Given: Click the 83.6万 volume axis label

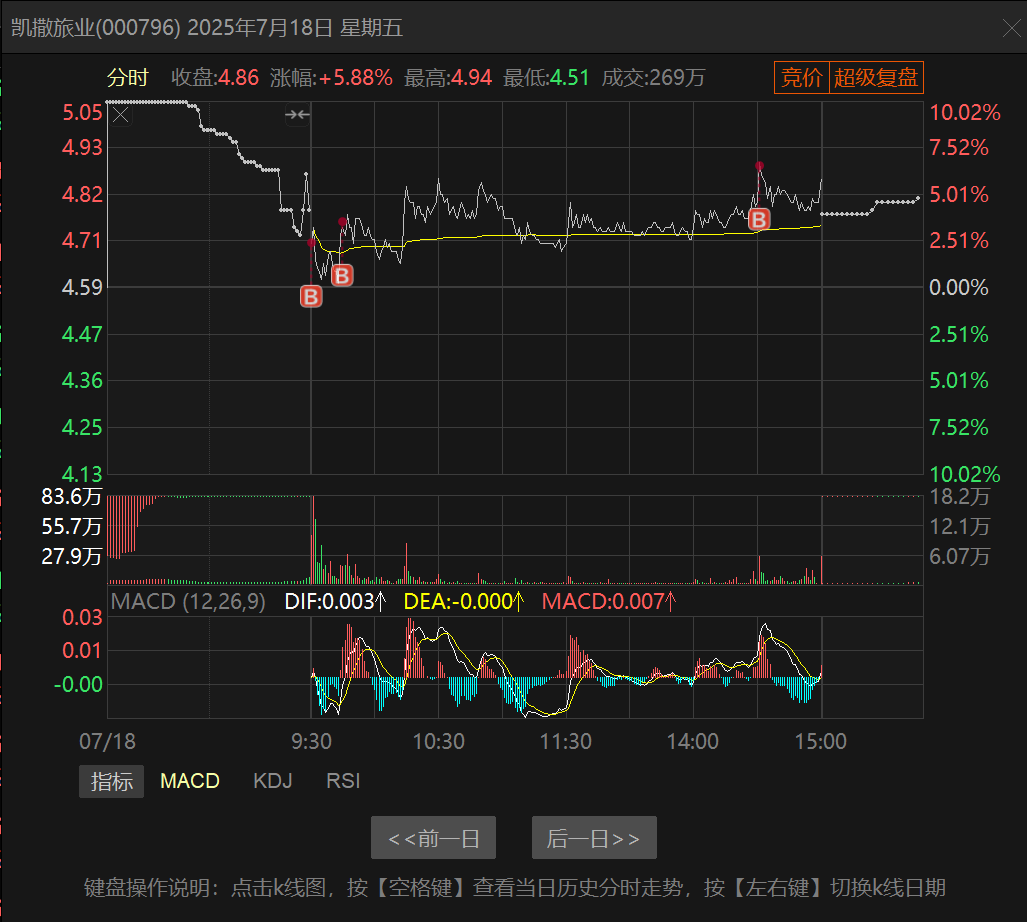Looking at the screenshot, I should [x=71, y=496].
